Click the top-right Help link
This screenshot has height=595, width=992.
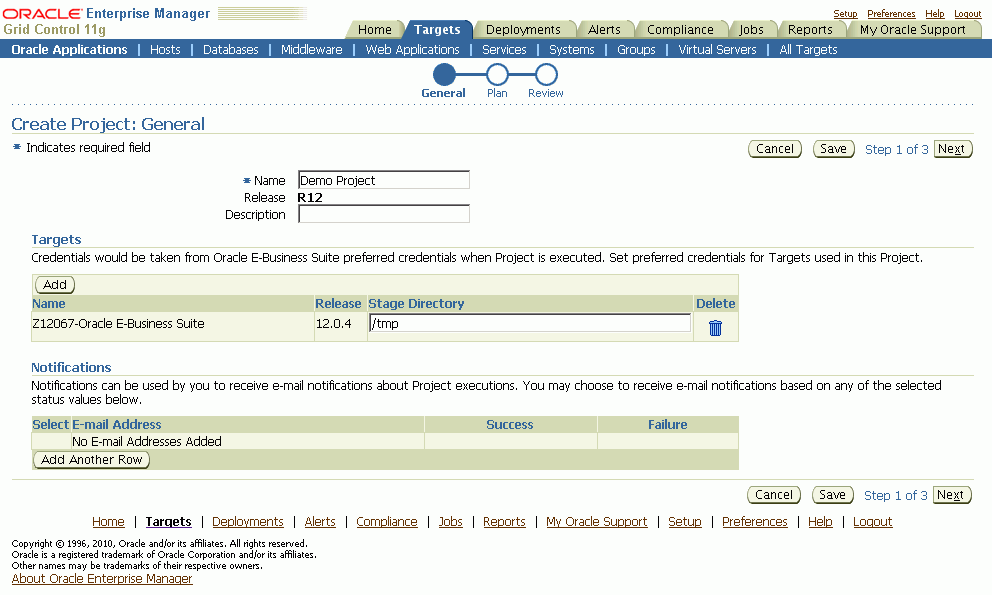click(934, 14)
